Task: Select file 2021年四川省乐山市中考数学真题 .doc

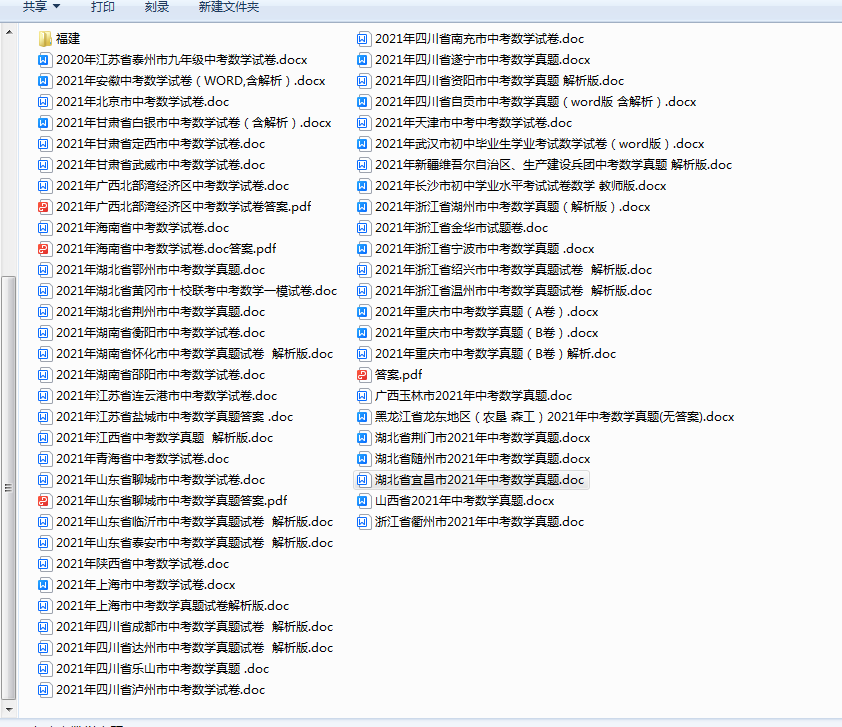Action: point(153,668)
